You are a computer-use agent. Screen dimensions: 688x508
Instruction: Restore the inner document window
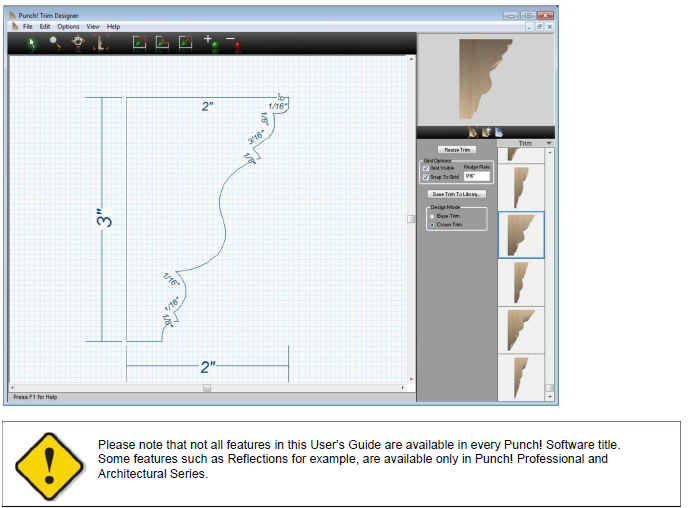tap(539, 27)
